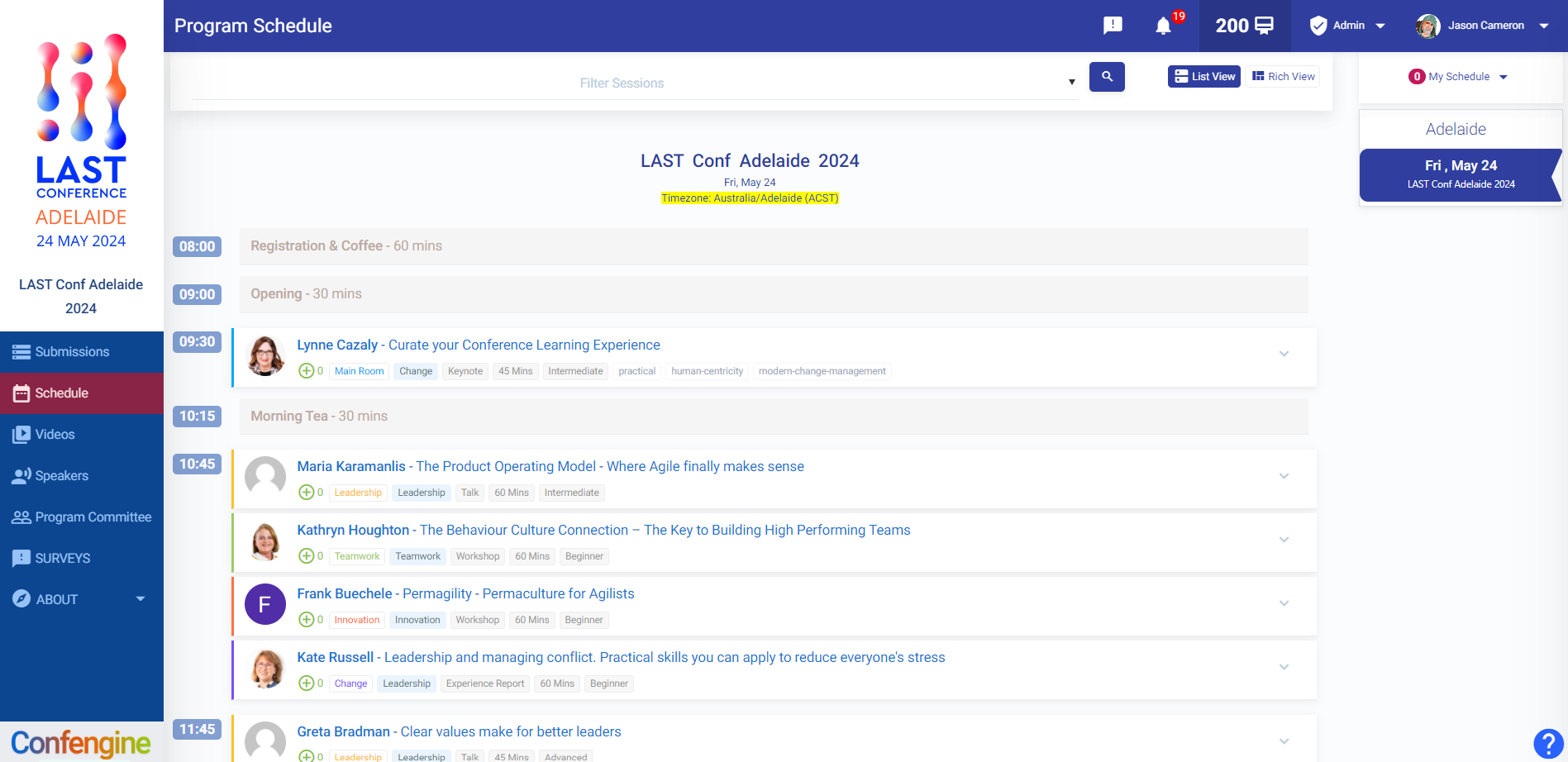
Task: Open Curate your Conference Learning Experience session
Action: point(524,345)
